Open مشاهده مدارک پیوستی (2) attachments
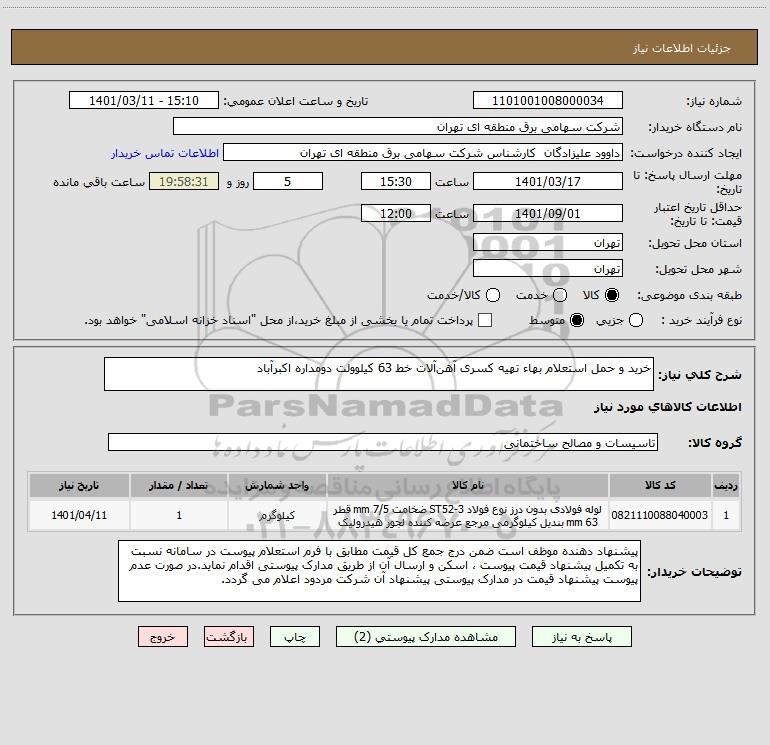770x745 pixels. click(426, 637)
